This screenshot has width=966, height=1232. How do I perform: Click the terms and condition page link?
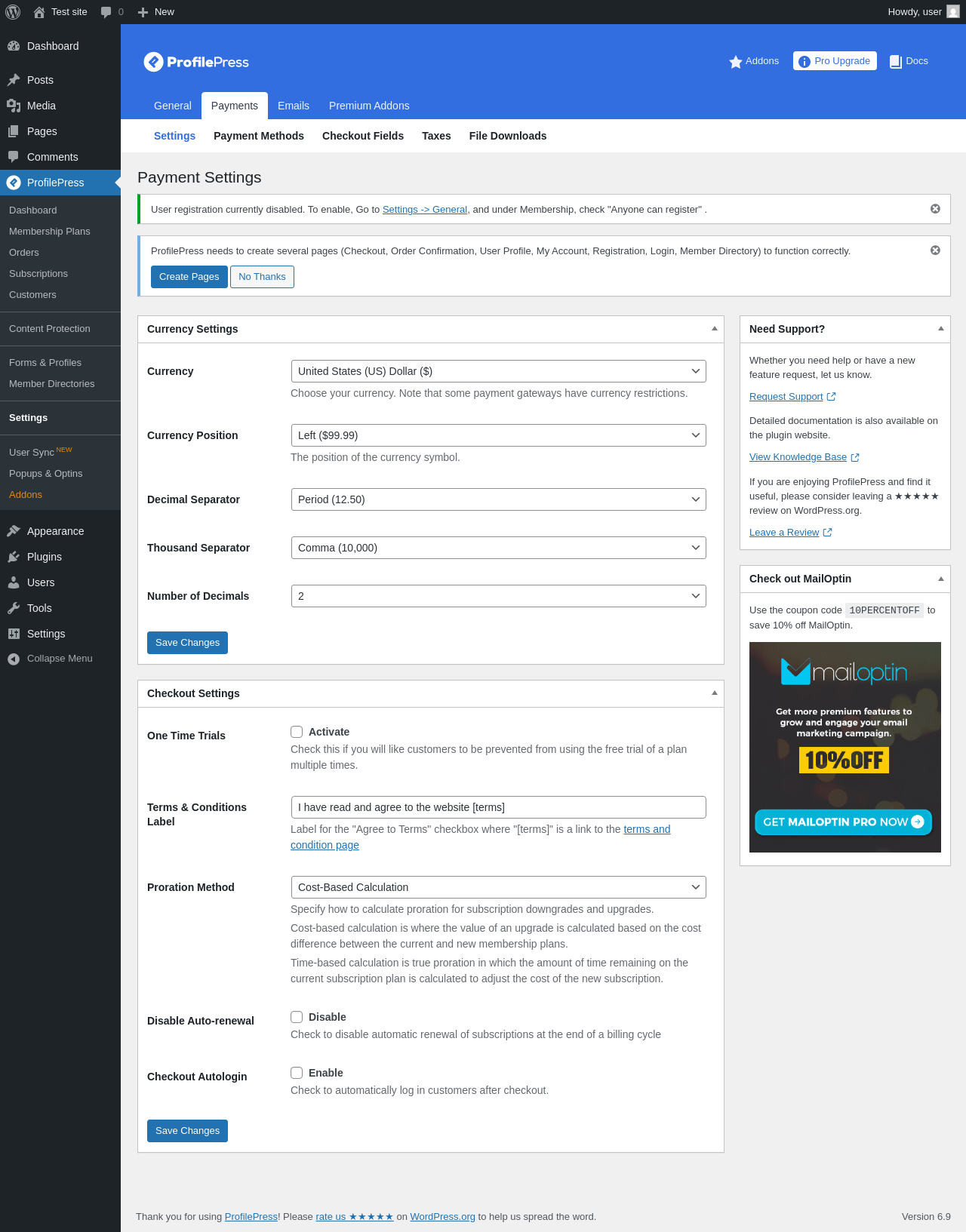coord(480,837)
